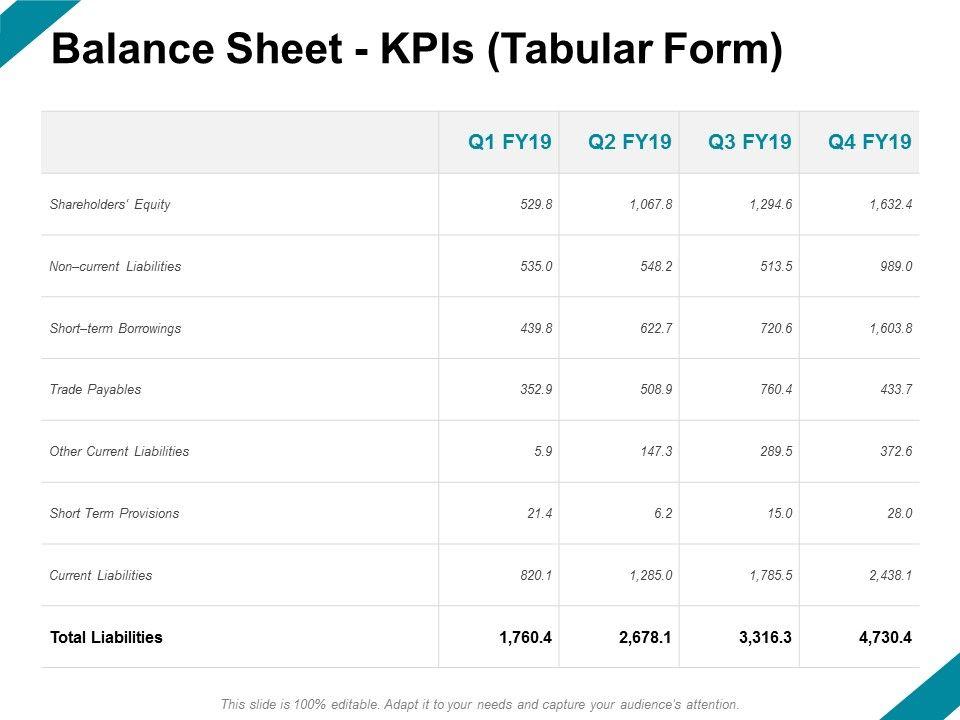
Task: Select the Shareholders' Equity row label
Action: click(x=110, y=205)
